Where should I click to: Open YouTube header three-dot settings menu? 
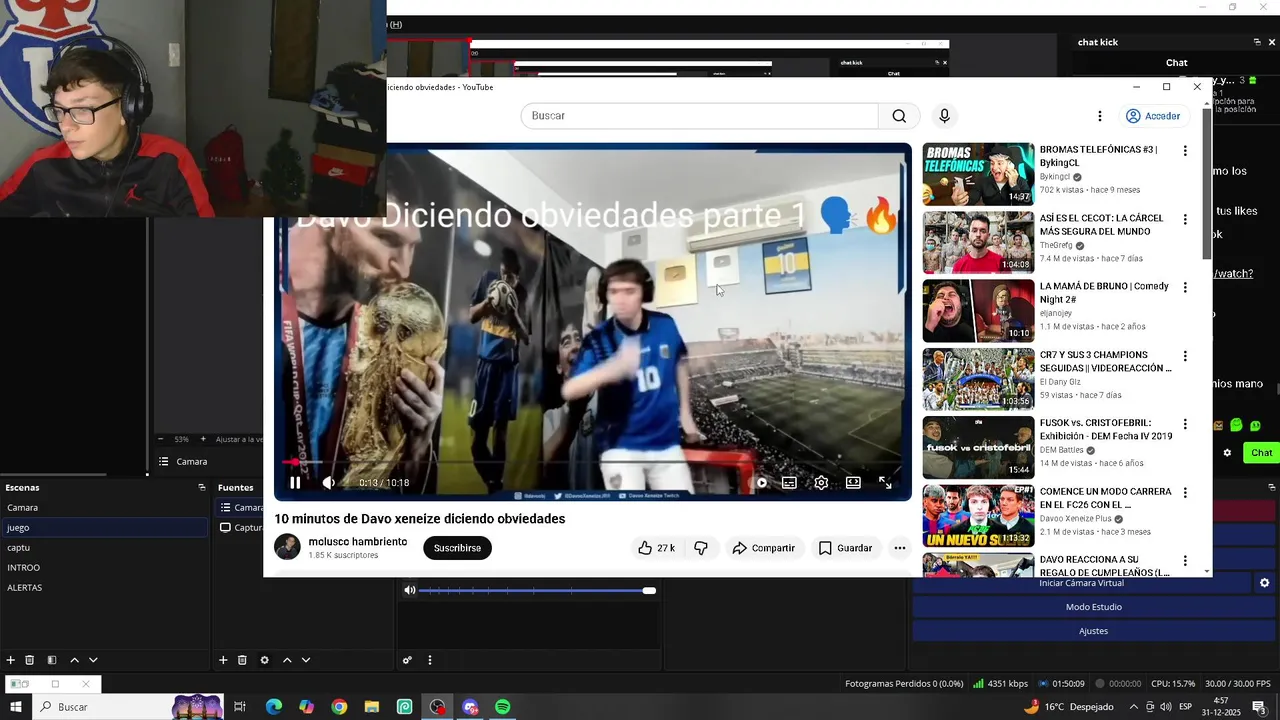(x=1100, y=116)
